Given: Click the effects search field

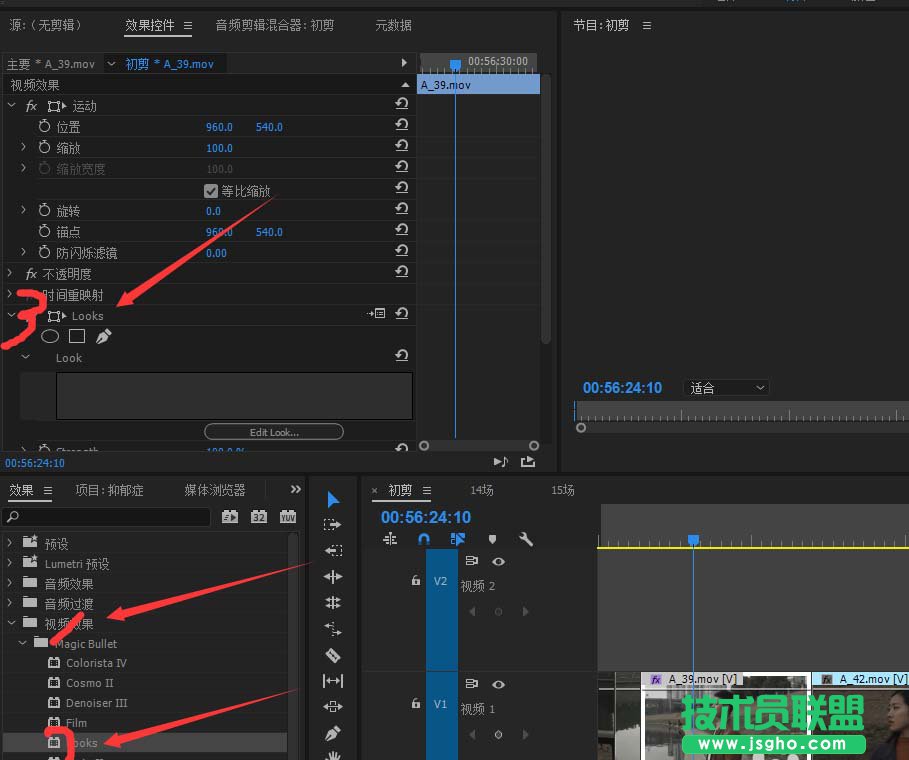Looking at the screenshot, I should pos(110,517).
